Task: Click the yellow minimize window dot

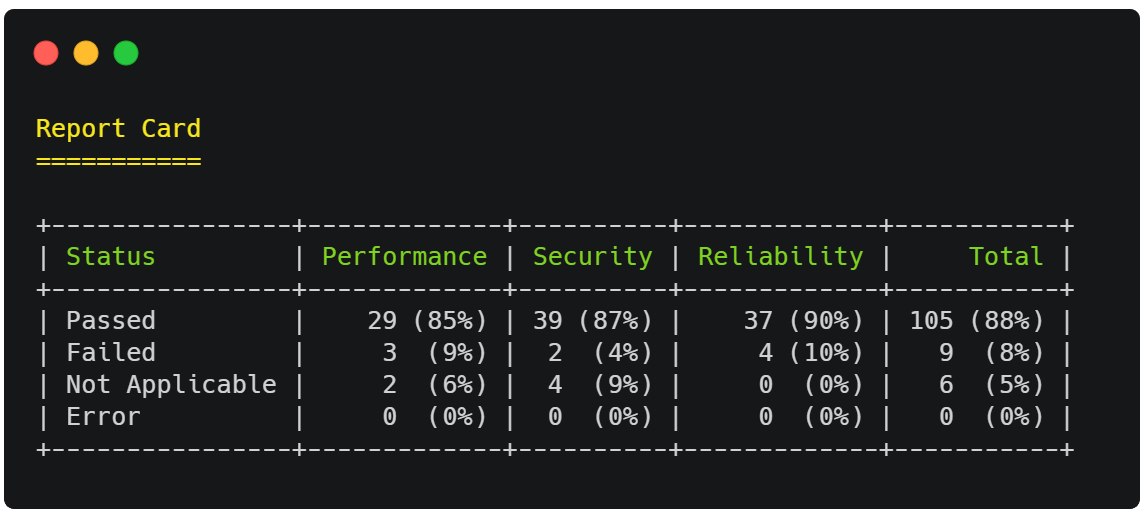Action: click(x=86, y=53)
